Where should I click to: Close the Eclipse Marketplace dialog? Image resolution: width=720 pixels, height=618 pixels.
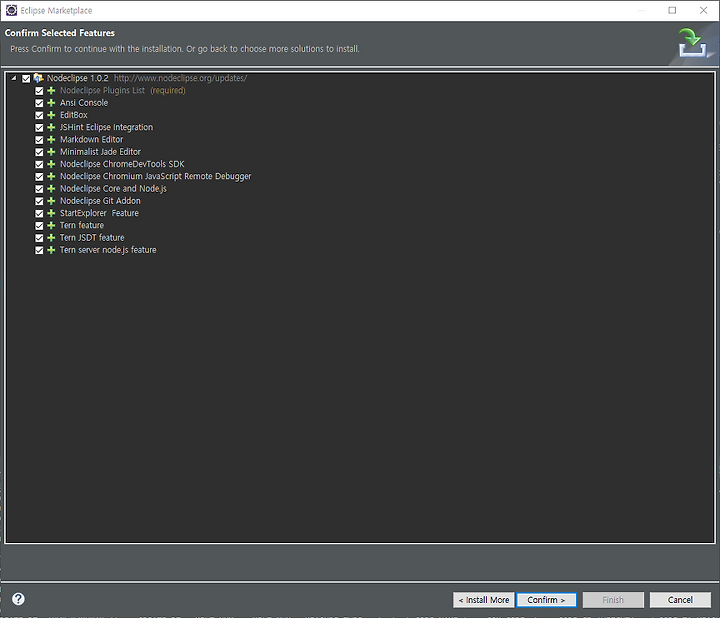[703, 10]
